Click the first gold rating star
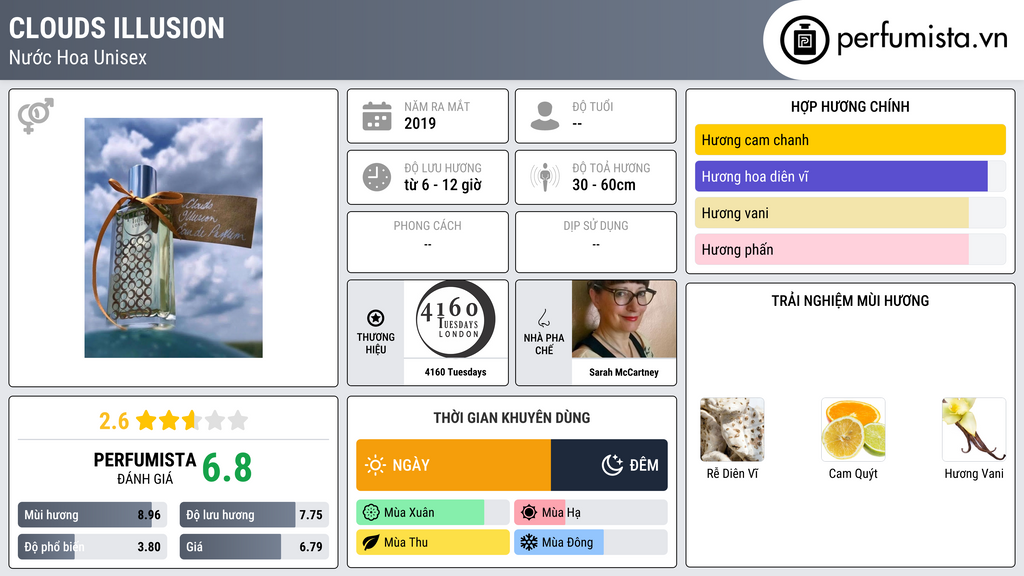The width and height of the screenshot is (1024, 576). click(x=146, y=420)
